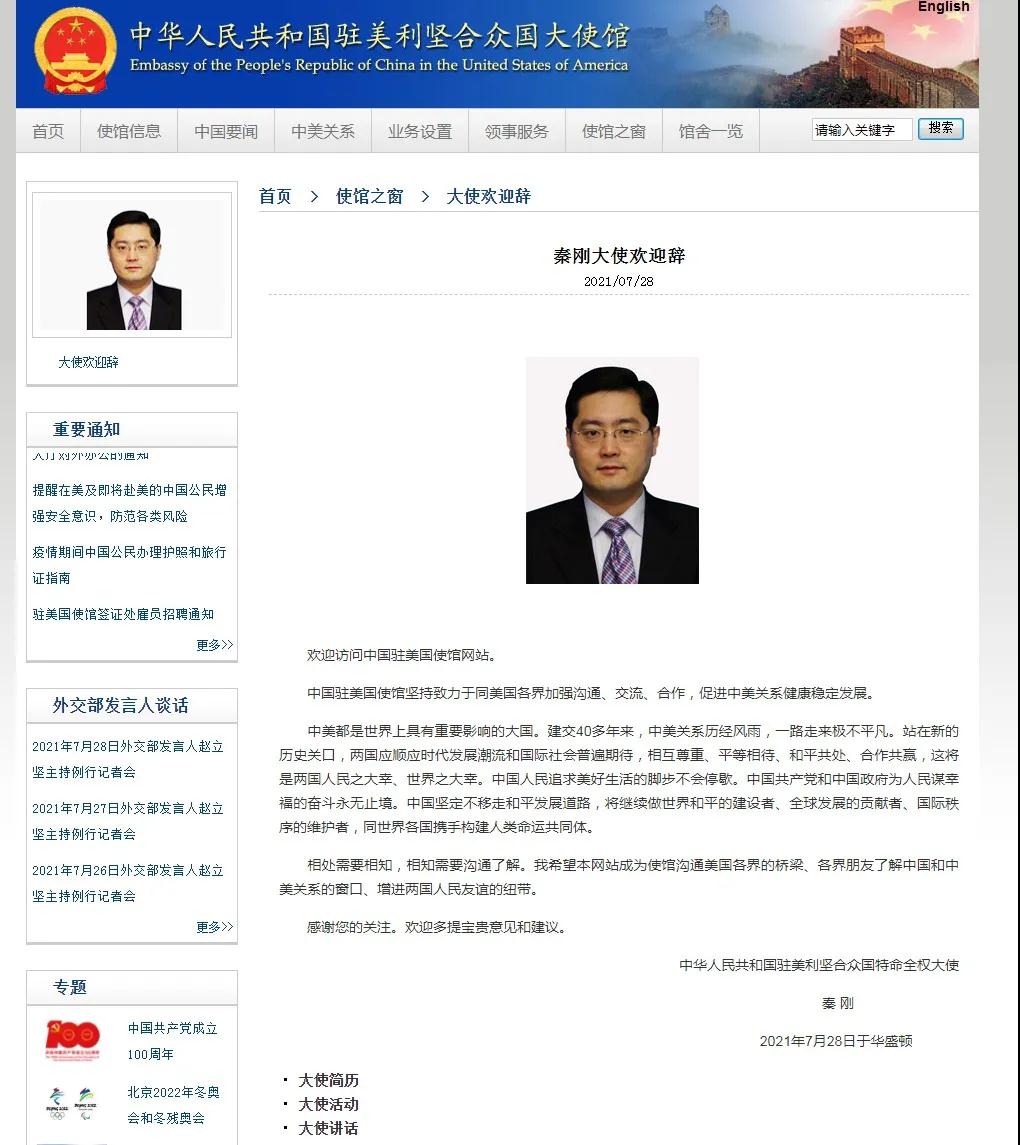
Task: Select 中美关系 in the navigation bar
Action: pos(323,131)
